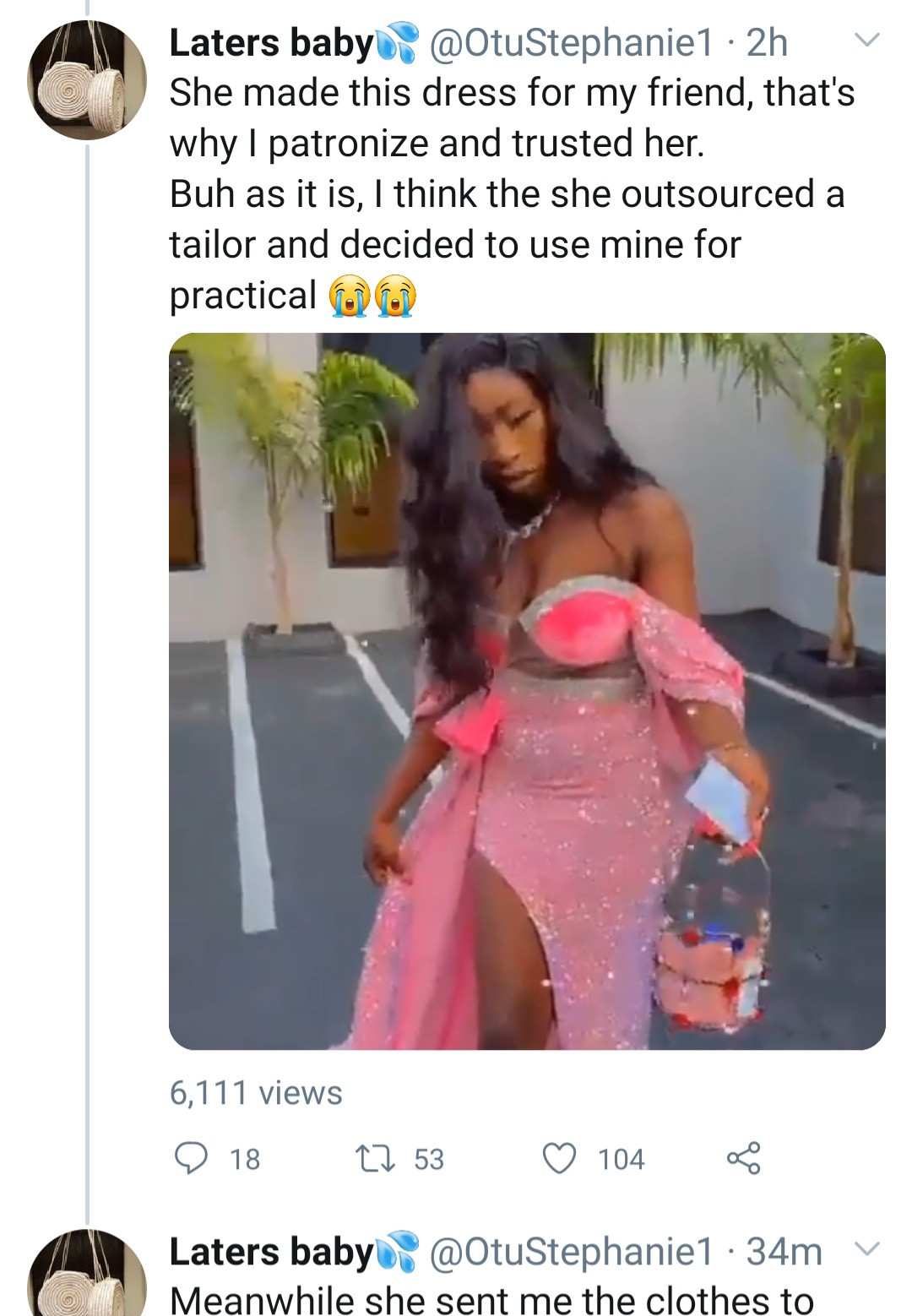Screen dimensions: 912x1316
Task: Click the Laters baby name on the 2h tweet
Action: coord(271,43)
